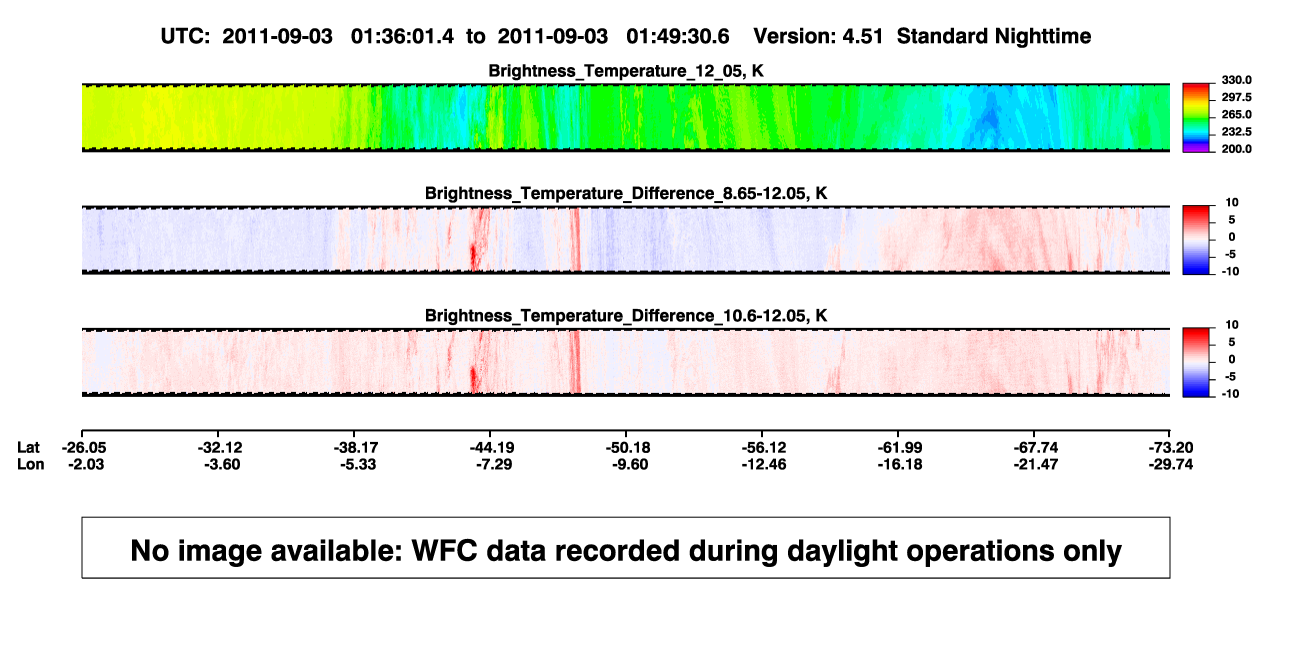The width and height of the screenshot is (1300, 667).
Task: Click longitude tick value -9.60
Action: click(629, 464)
